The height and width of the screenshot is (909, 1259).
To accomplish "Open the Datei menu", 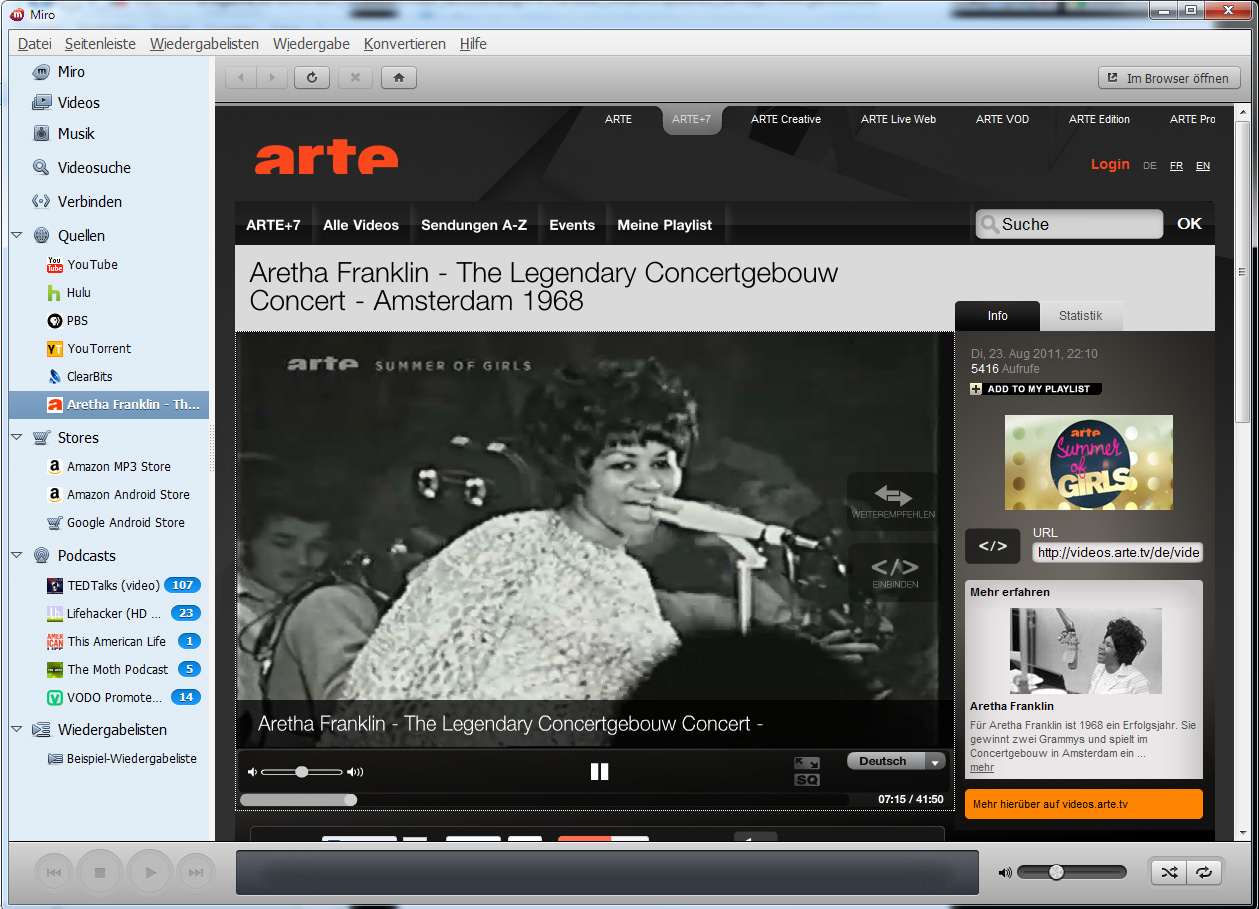I will pyautogui.click(x=35, y=44).
